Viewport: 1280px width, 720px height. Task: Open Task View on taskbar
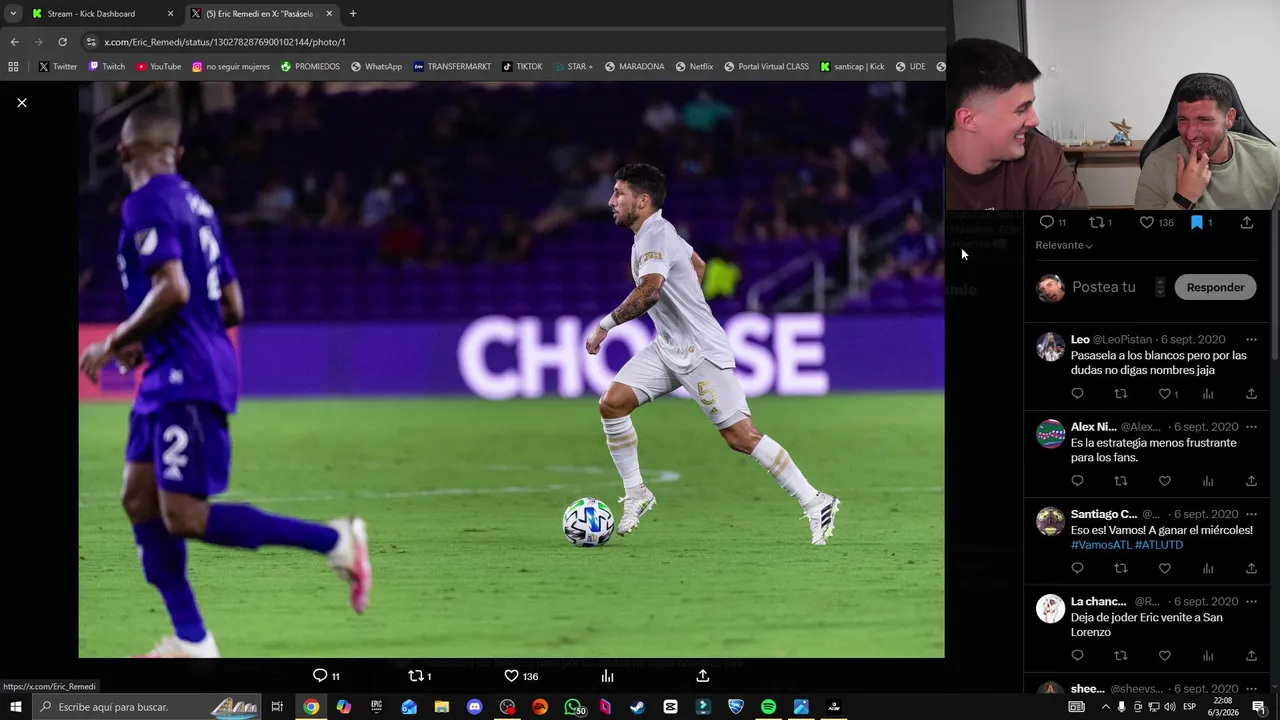coord(277,707)
